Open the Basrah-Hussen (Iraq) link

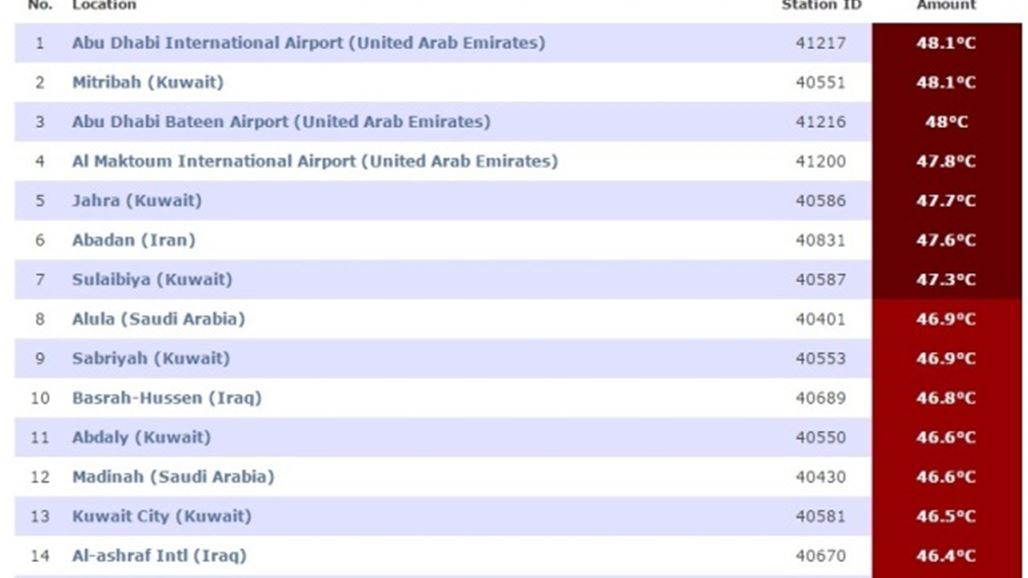167,398
